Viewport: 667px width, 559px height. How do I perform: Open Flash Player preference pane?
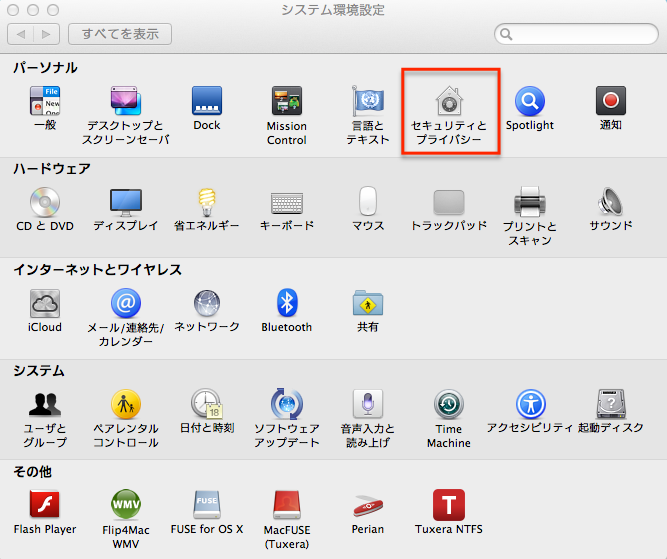(x=45, y=505)
